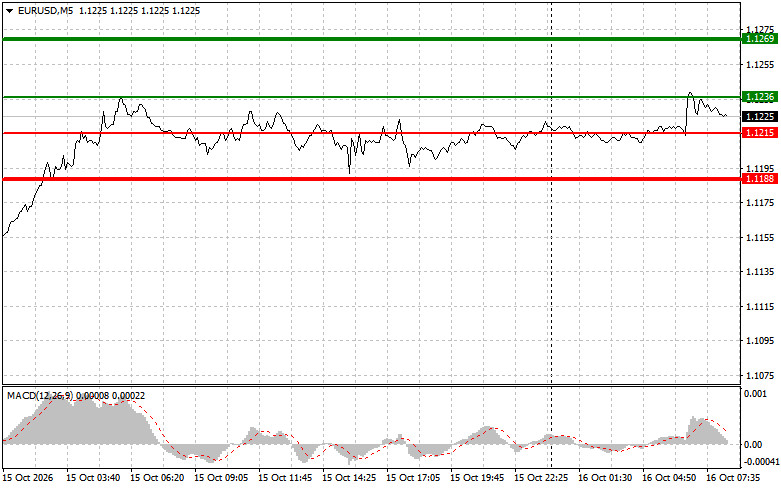Click the 15 Oct 2026 date label
781x489 pixels.
point(28,478)
